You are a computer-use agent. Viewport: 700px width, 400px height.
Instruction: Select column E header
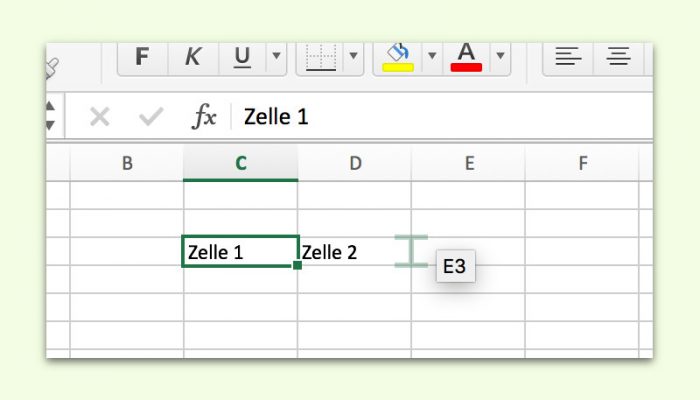[x=469, y=163]
